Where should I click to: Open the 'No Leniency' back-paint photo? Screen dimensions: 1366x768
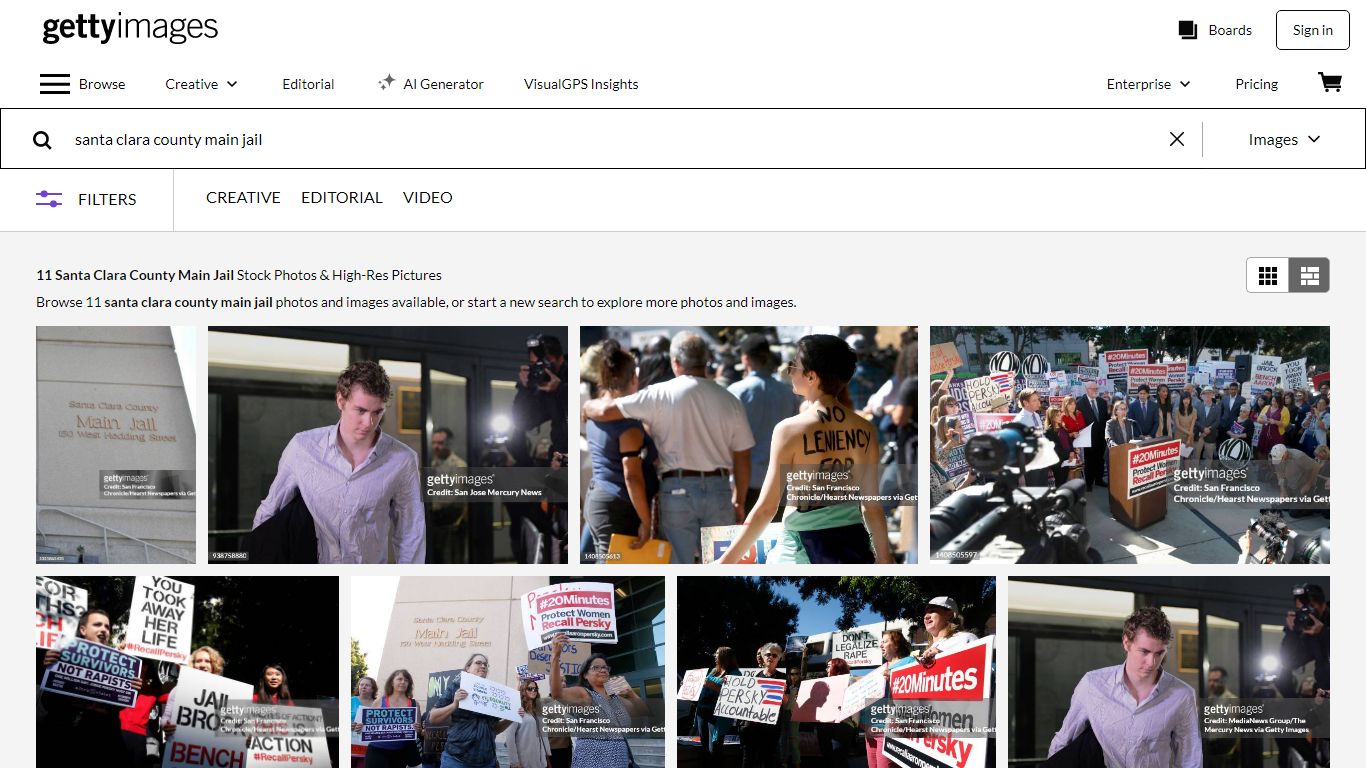[749, 445]
